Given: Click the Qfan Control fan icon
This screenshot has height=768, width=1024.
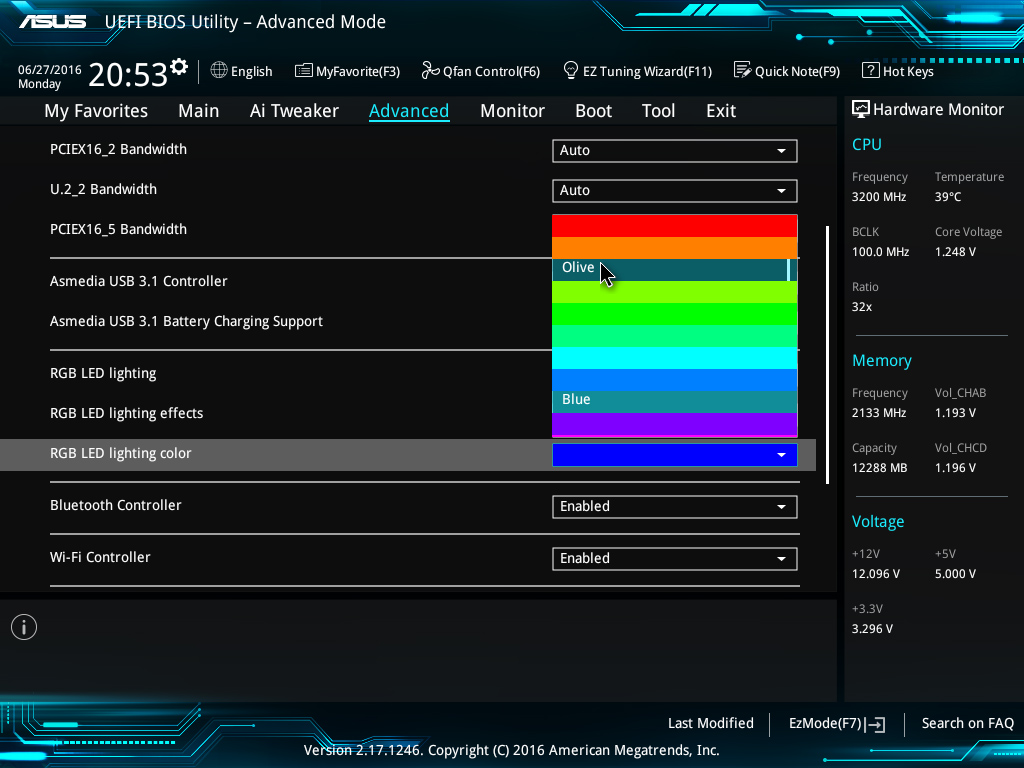Looking at the screenshot, I should point(430,70).
